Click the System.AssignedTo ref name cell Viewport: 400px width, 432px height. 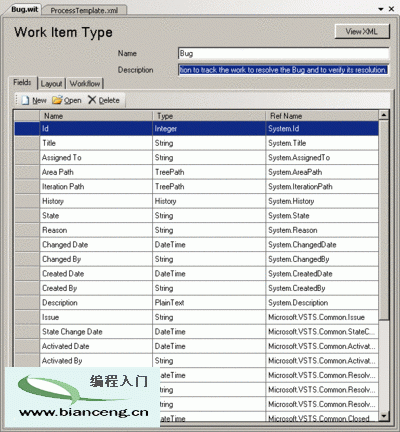322,158
